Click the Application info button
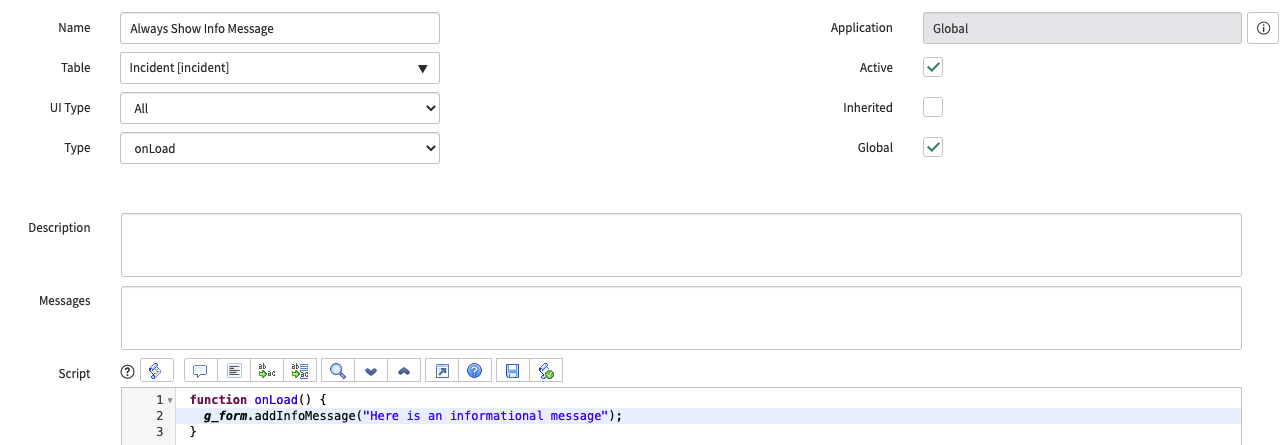This screenshot has height=445, width=1285. click(x=1263, y=28)
